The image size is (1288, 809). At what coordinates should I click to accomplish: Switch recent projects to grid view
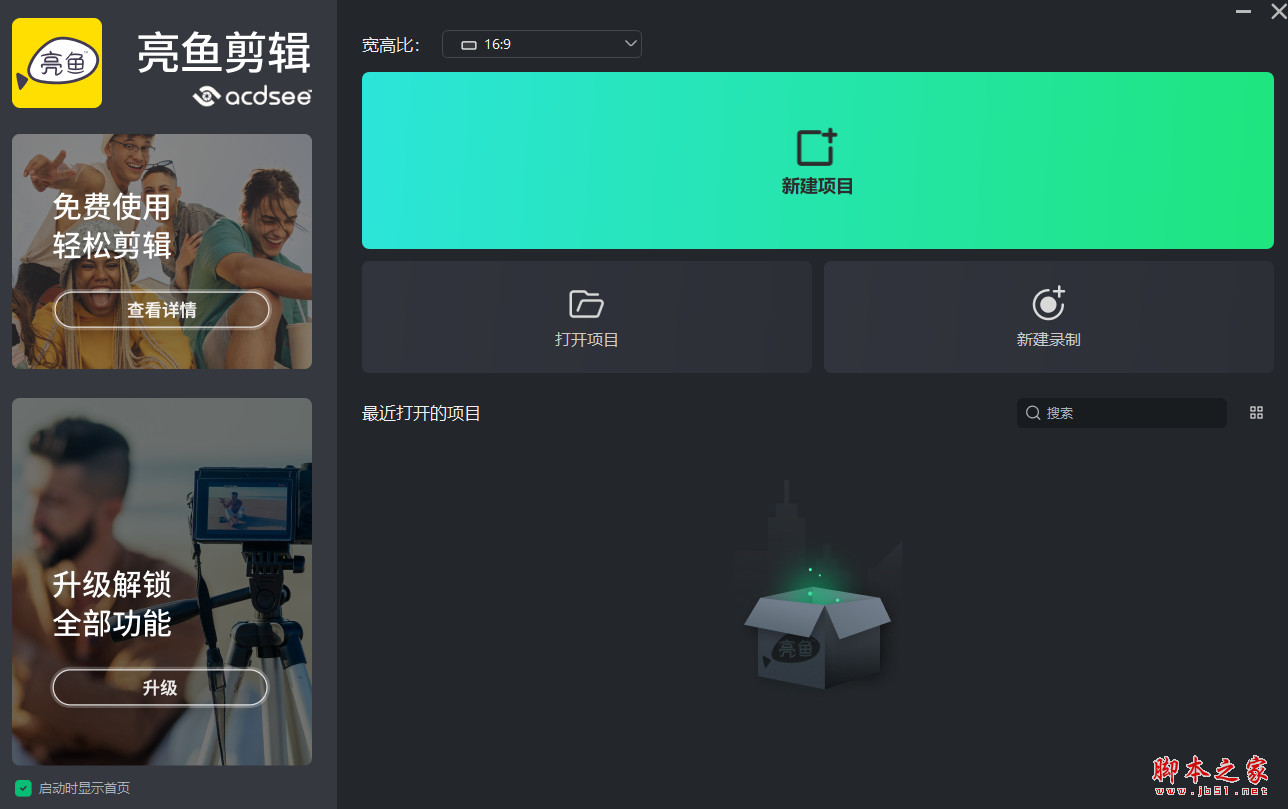(x=1256, y=412)
